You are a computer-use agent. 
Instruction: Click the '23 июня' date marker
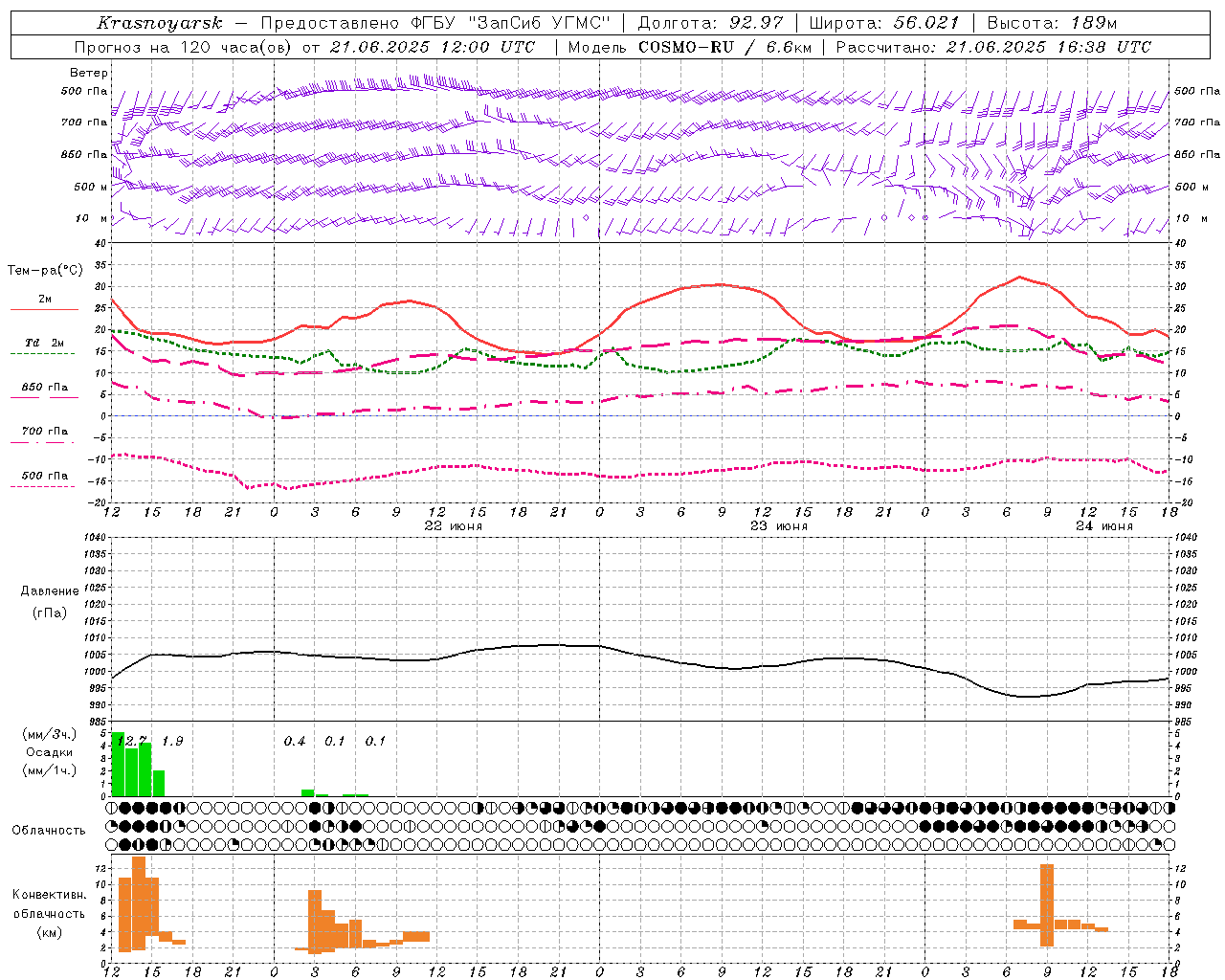click(779, 526)
